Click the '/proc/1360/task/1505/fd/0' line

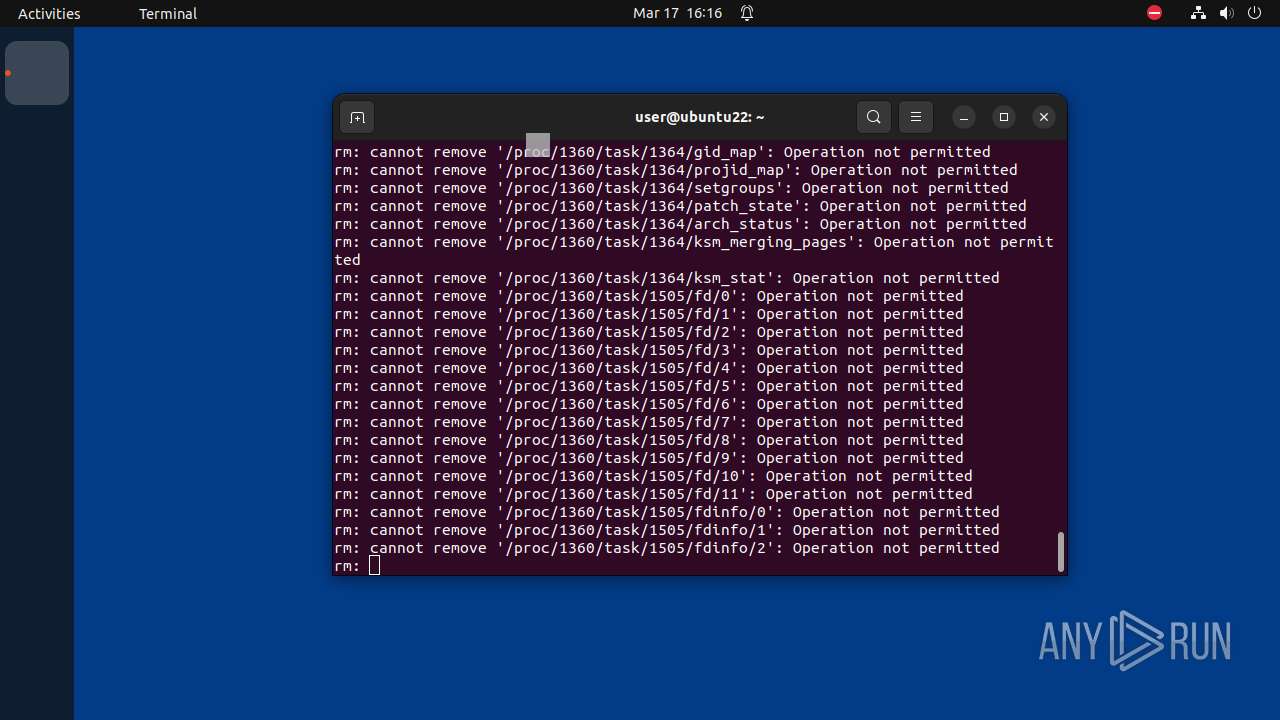tap(649, 296)
